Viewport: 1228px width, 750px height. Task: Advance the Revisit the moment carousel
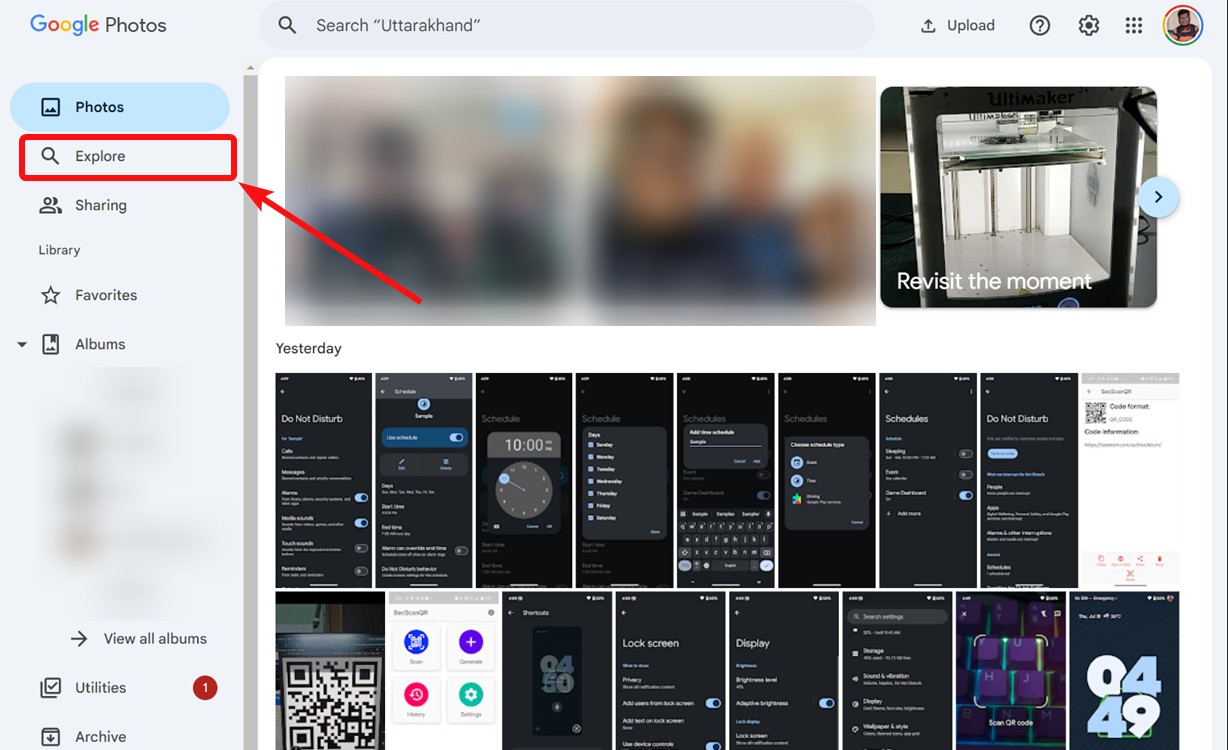click(x=1159, y=196)
